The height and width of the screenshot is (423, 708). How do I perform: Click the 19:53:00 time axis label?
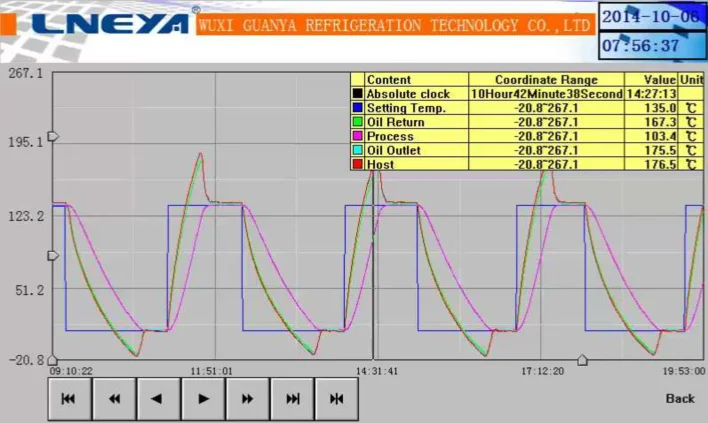click(x=684, y=371)
